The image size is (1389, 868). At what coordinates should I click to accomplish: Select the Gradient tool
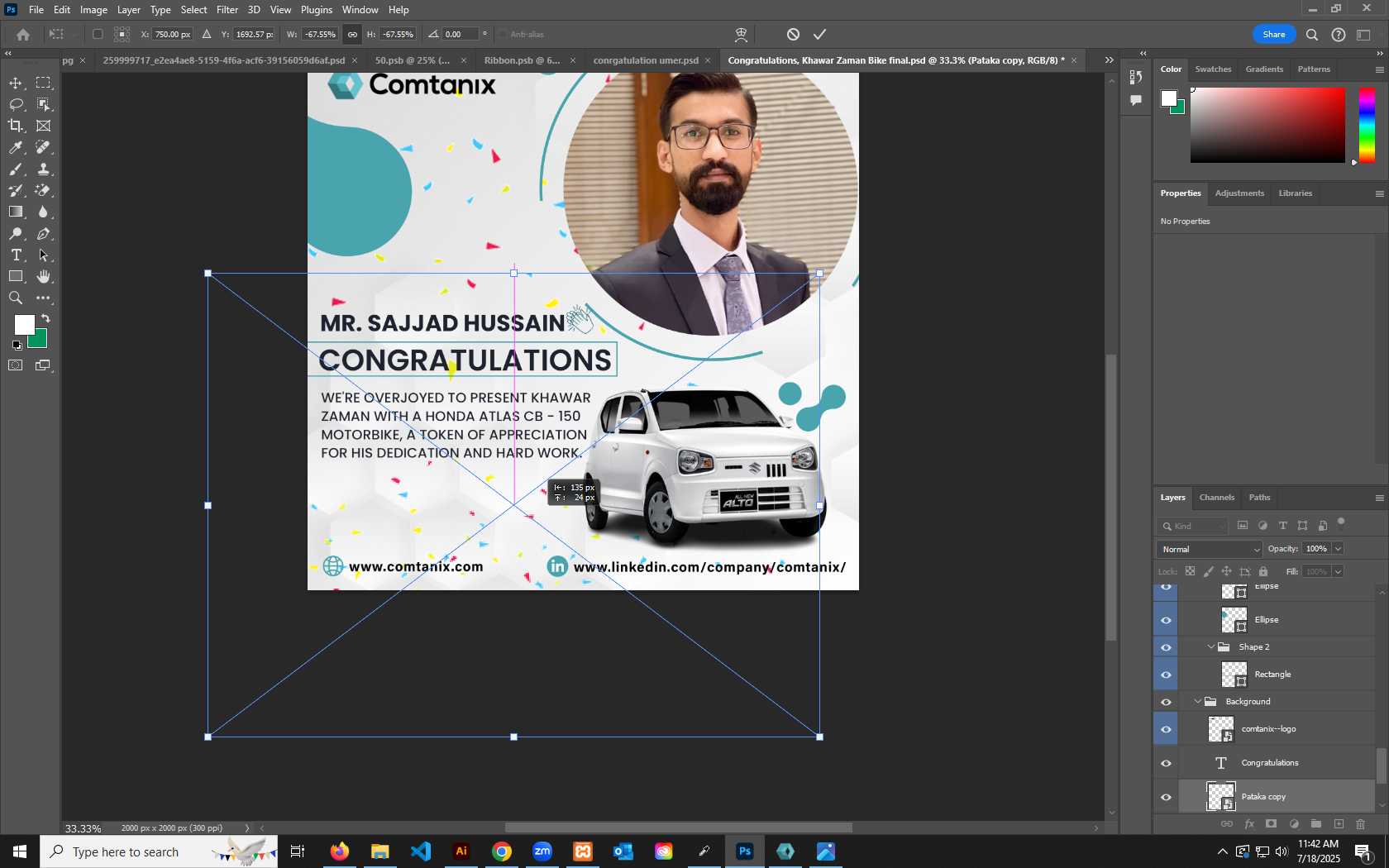tap(16, 212)
